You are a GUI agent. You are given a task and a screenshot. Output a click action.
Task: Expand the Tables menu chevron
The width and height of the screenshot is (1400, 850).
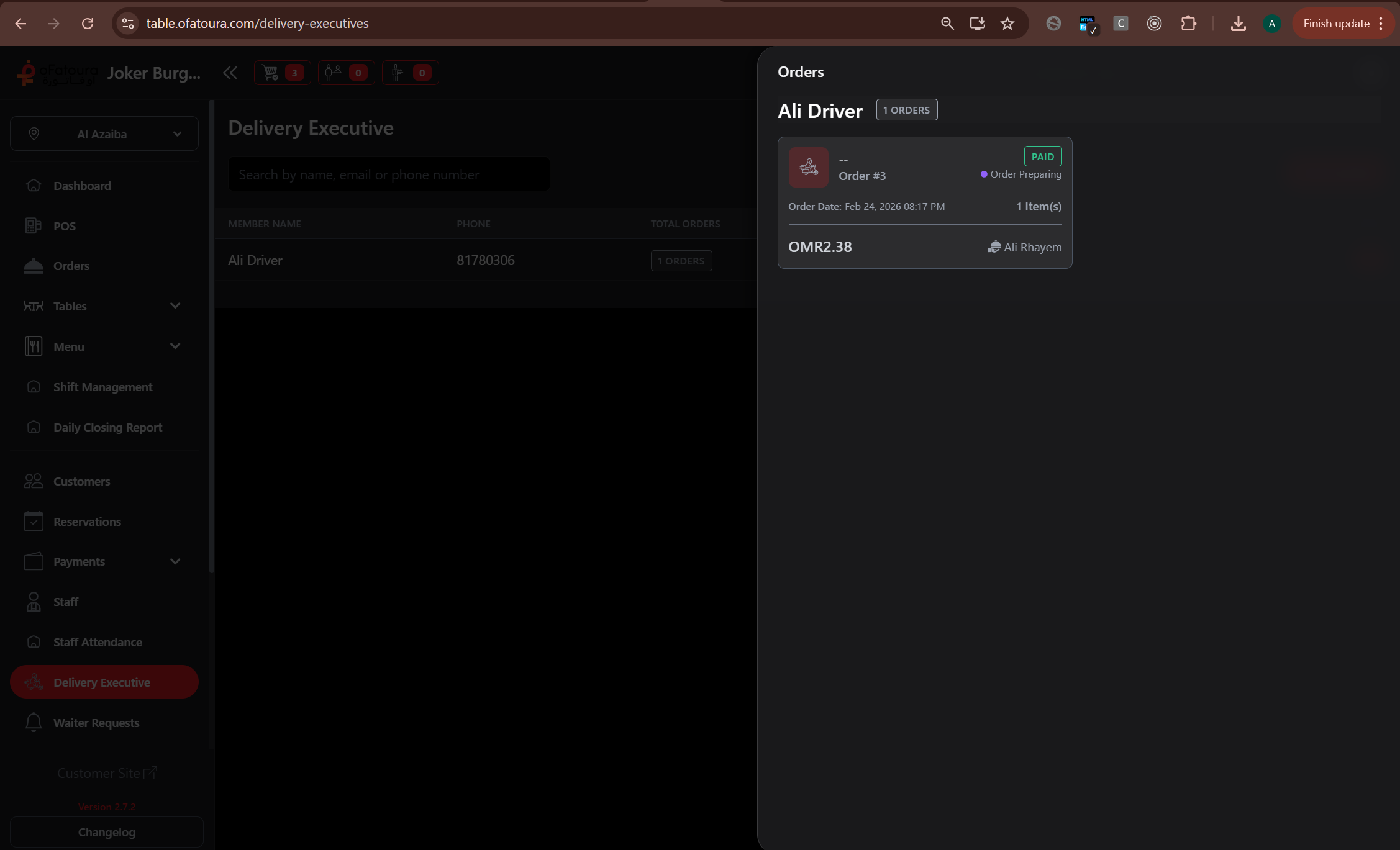pyautogui.click(x=175, y=306)
